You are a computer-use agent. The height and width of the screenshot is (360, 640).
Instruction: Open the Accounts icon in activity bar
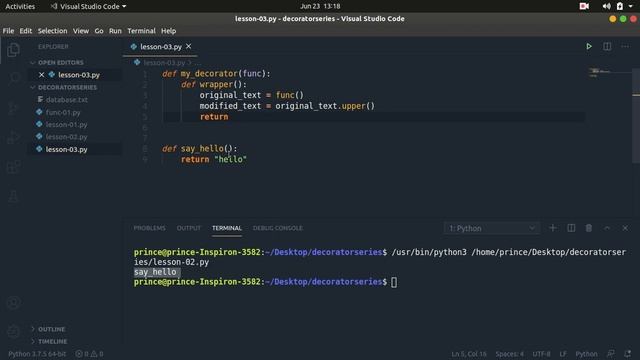click(x=13, y=303)
